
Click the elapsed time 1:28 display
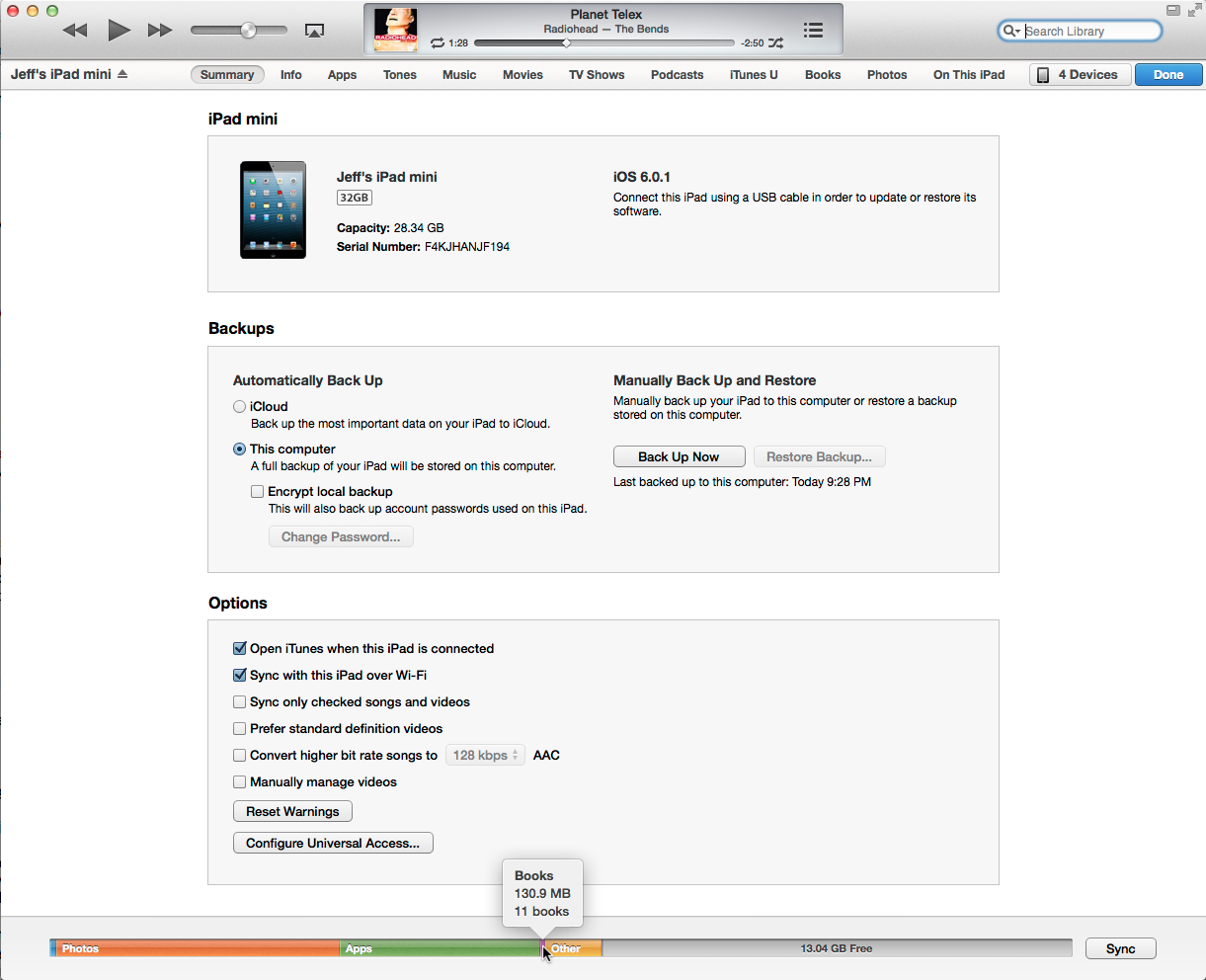pos(458,43)
